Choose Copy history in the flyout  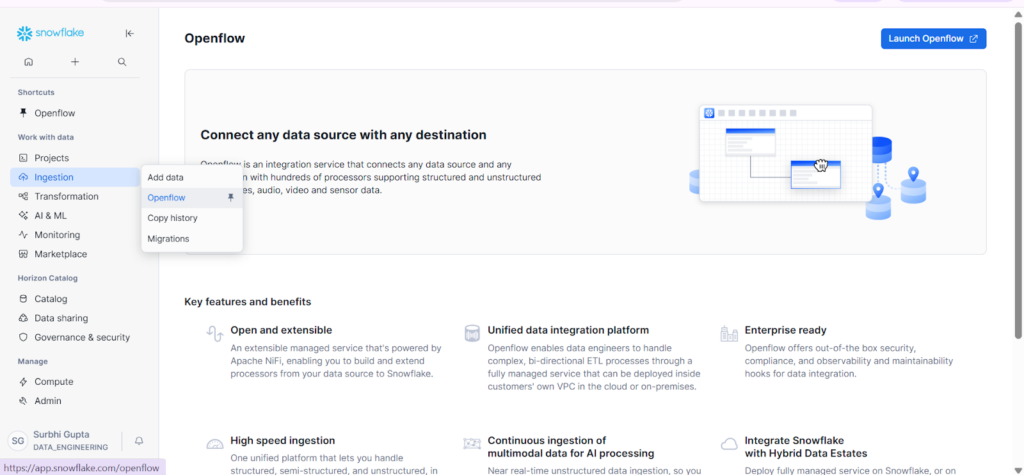pyautogui.click(x=172, y=218)
